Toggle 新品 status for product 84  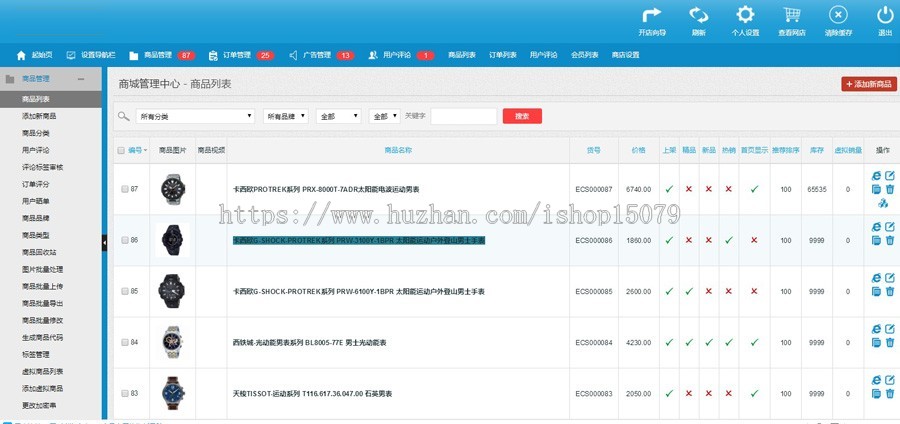pos(709,343)
